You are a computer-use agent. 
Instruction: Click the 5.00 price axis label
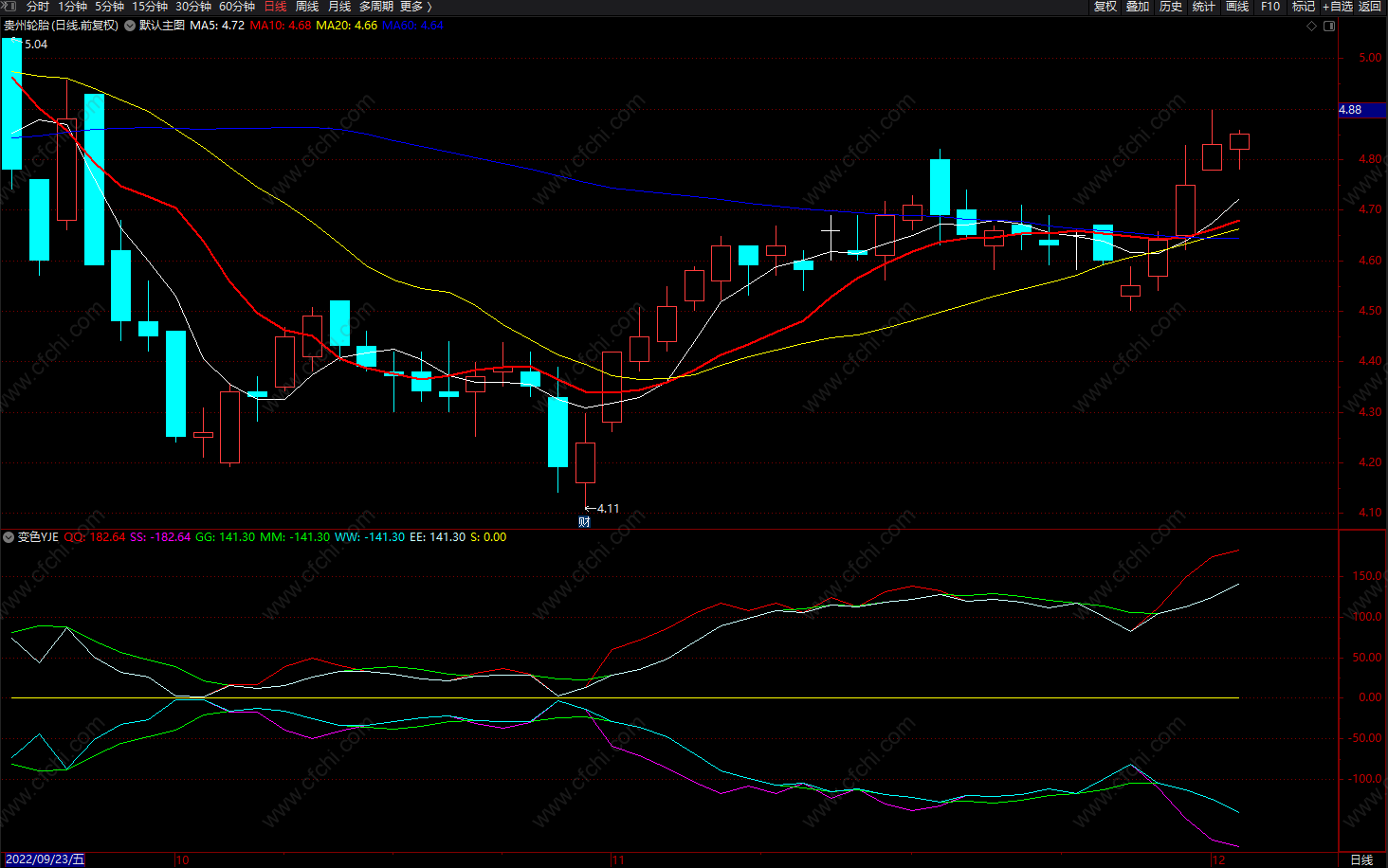(x=1370, y=58)
